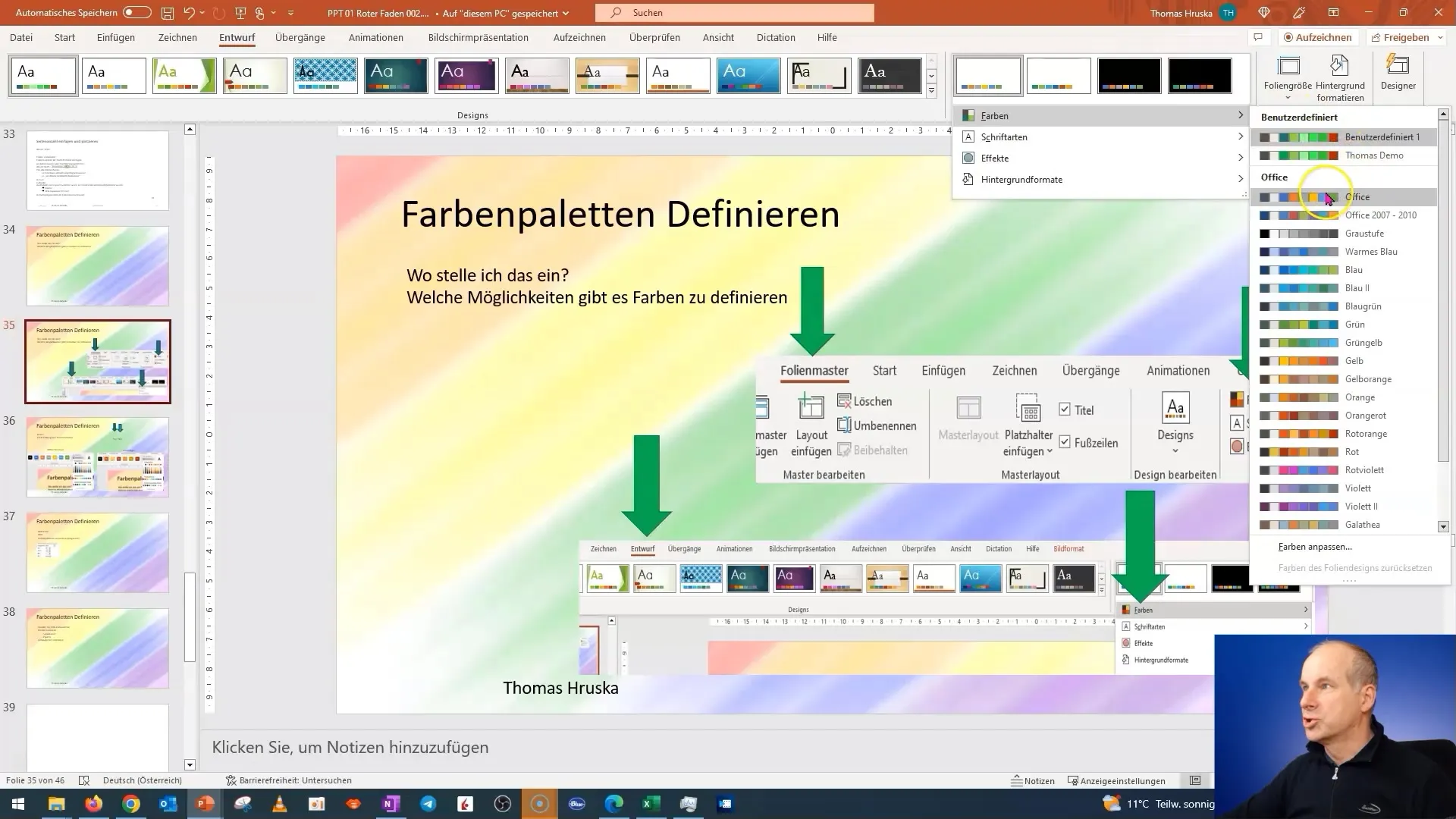Switch to the Übergänge tab
The width and height of the screenshot is (1456, 819).
300,37
